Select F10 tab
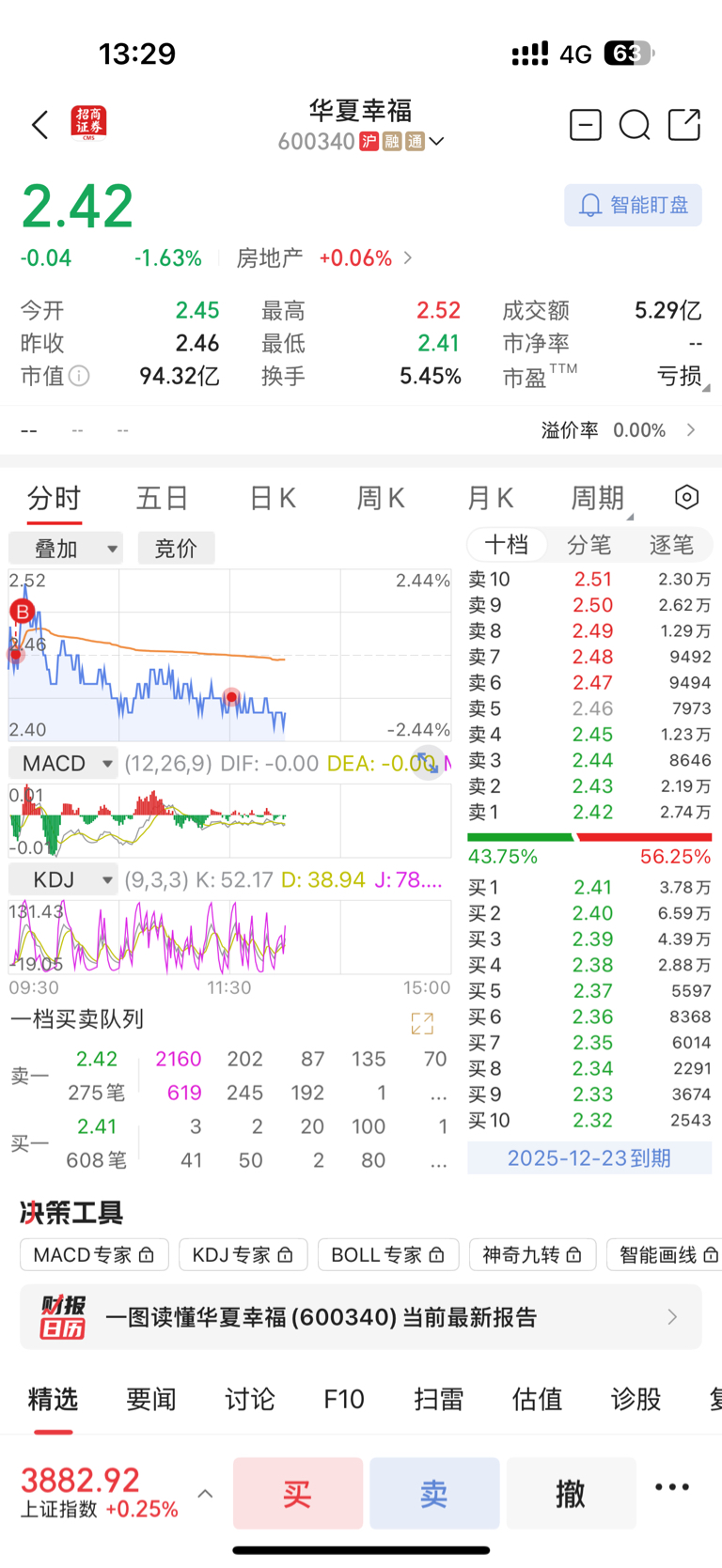Screen dimensions: 722x1568 [x=344, y=1399]
